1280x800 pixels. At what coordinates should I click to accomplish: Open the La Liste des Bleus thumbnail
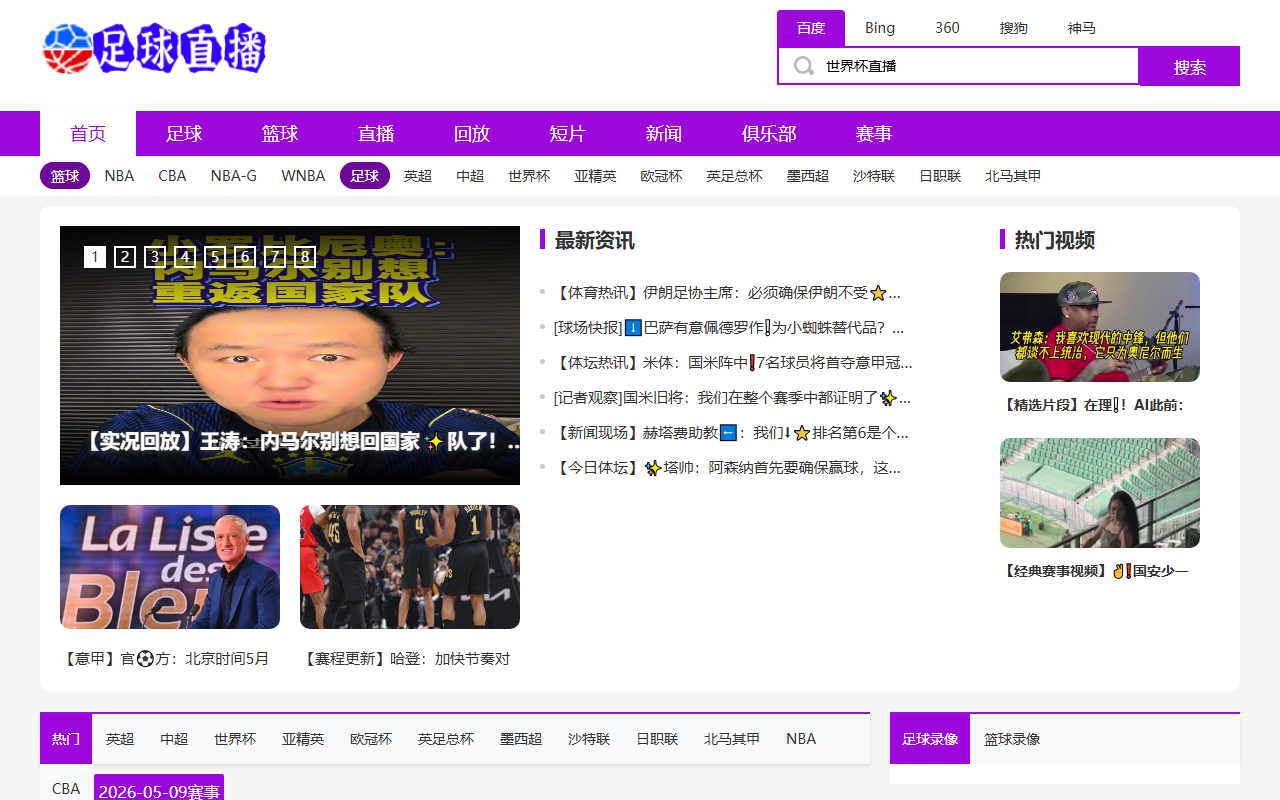point(170,567)
